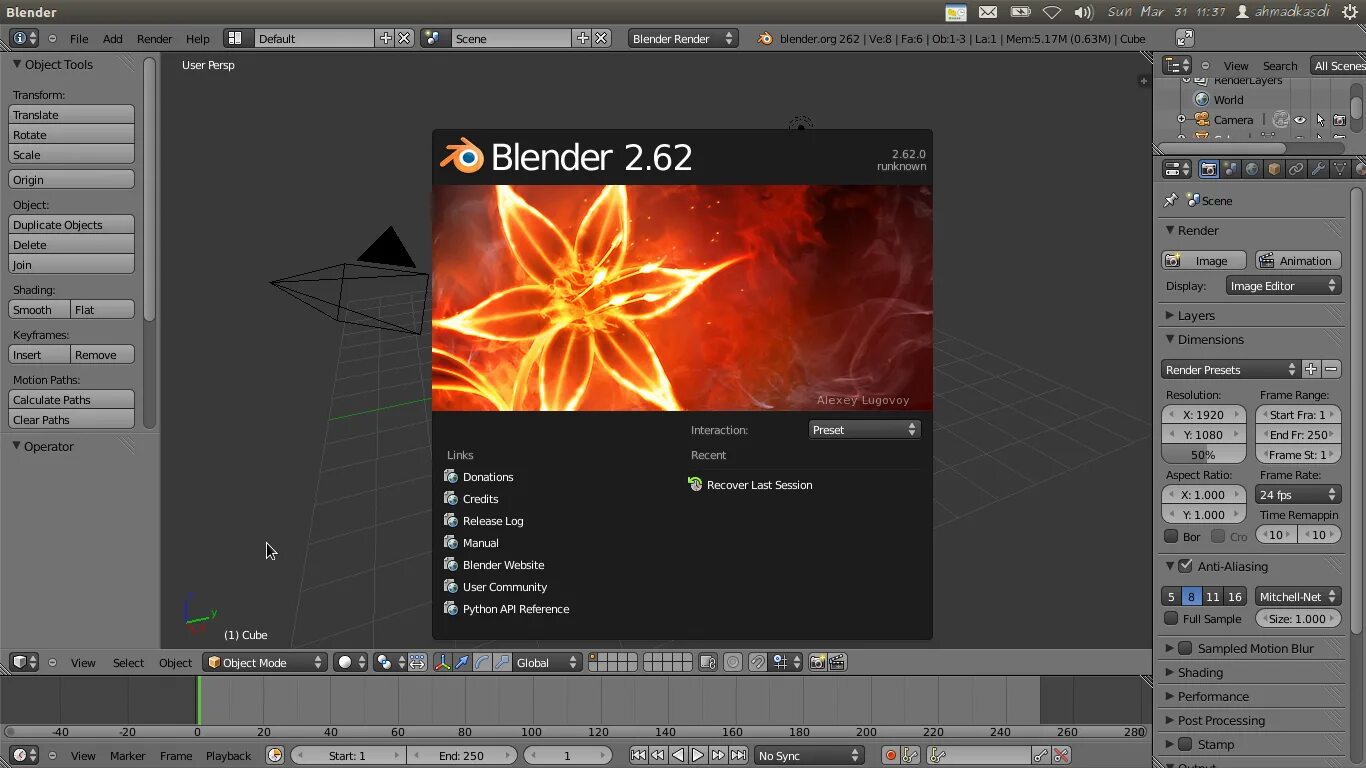Open the Render properties tab camera icon

click(1209, 169)
